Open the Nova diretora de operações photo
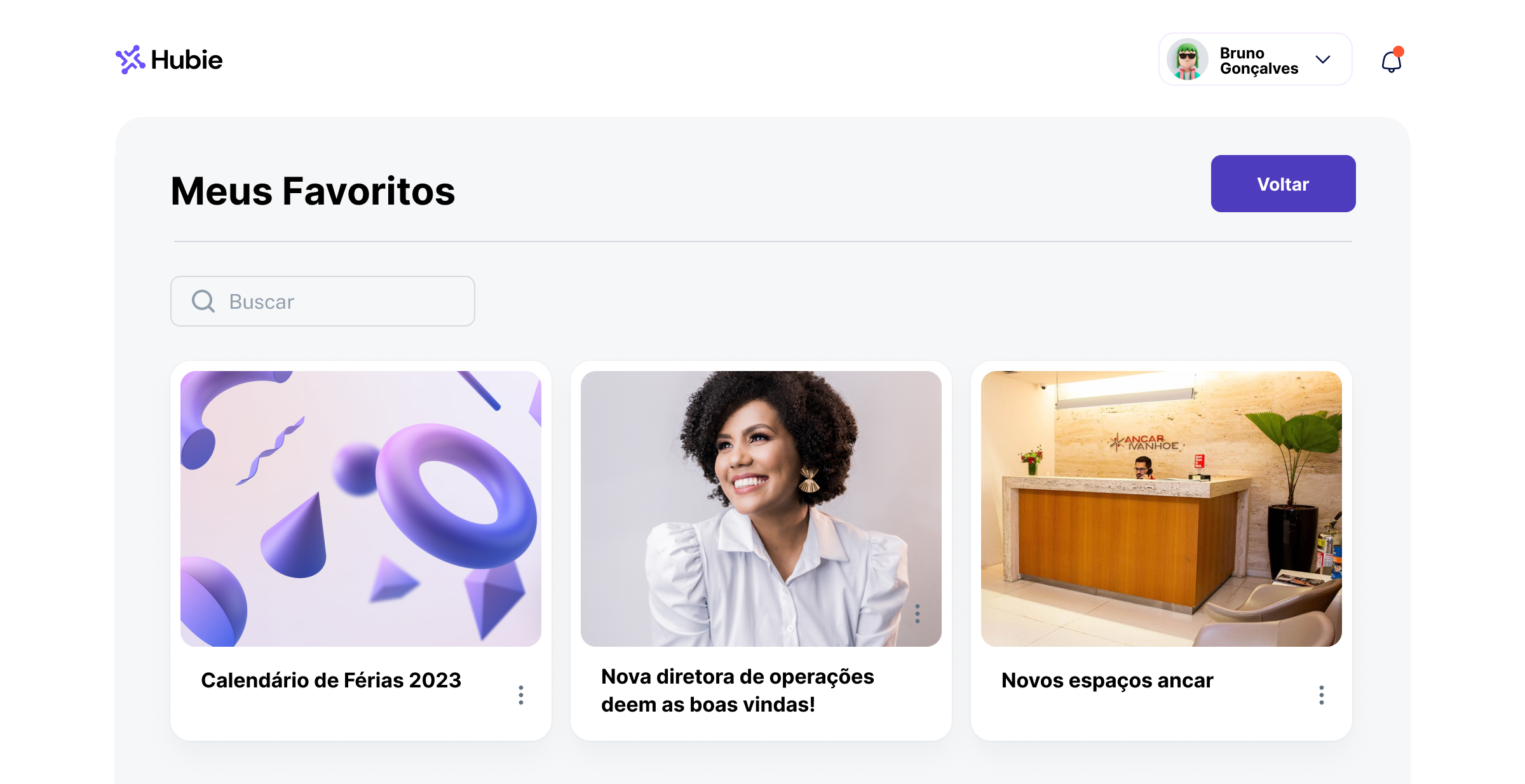The image size is (1525, 784). tap(761, 509)
